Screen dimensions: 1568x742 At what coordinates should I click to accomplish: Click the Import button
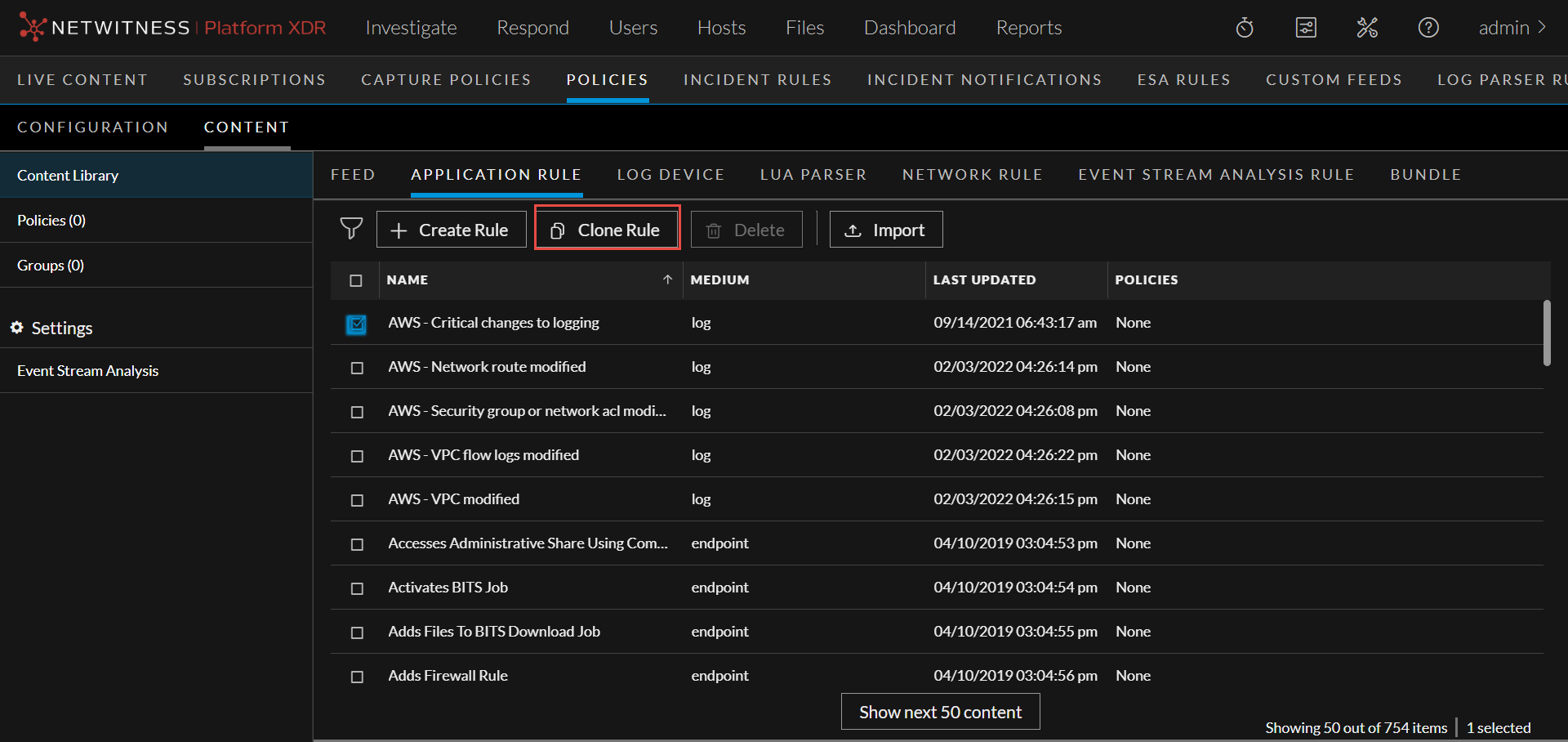coord(886,230)
